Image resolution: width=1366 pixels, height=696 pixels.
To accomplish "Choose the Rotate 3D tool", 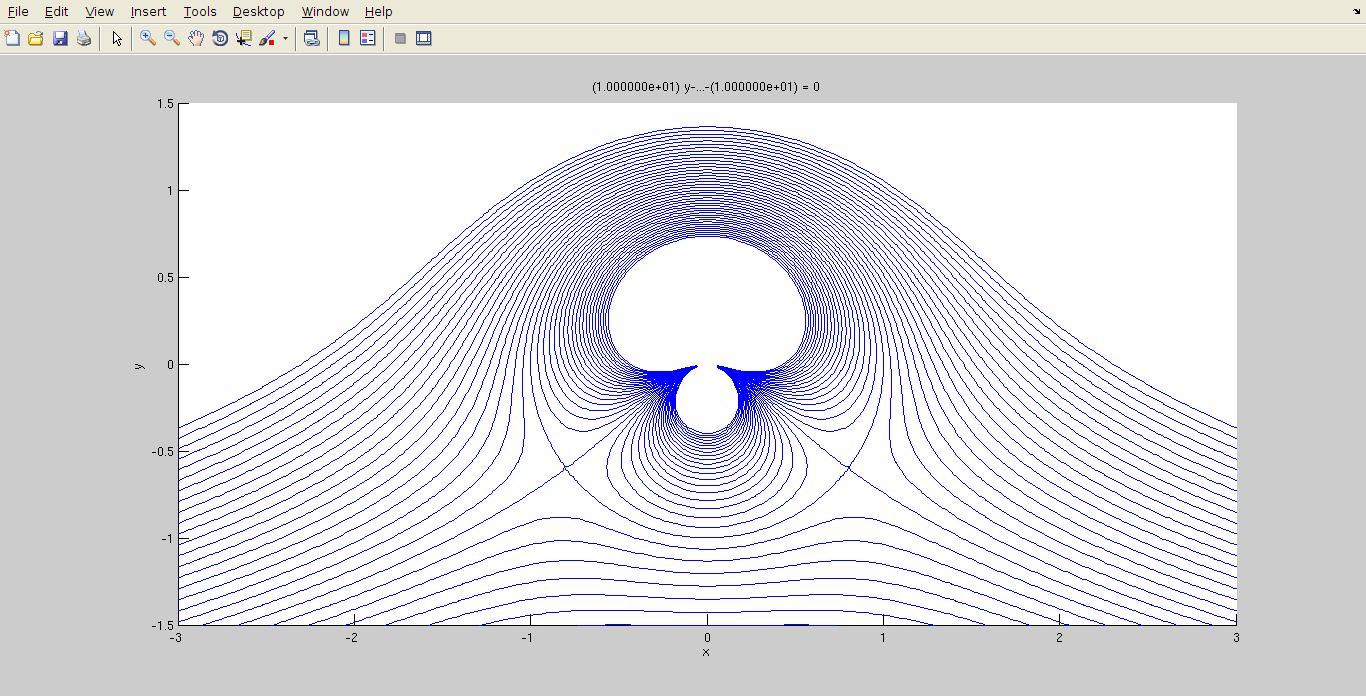I will (x=220, y=39).
